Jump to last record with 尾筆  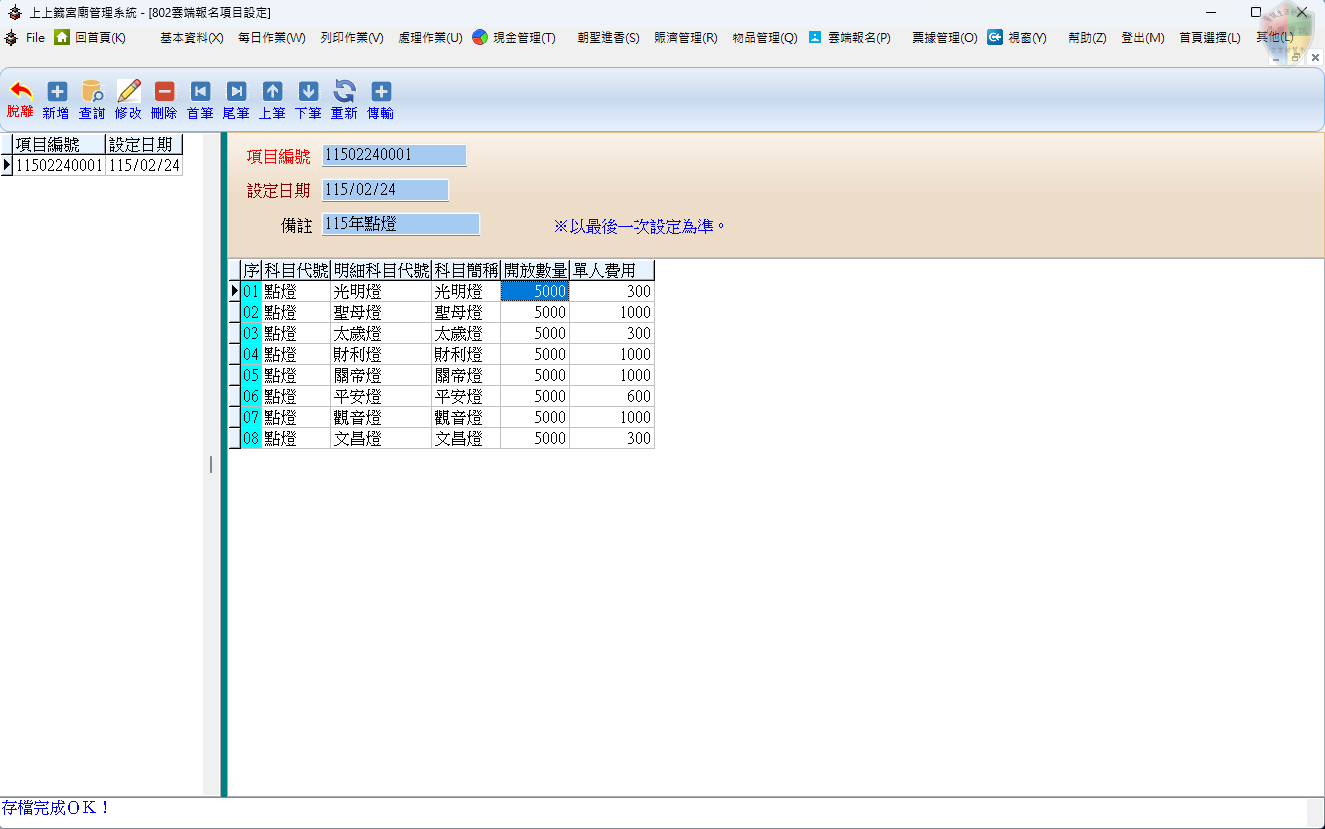[236, 92]
